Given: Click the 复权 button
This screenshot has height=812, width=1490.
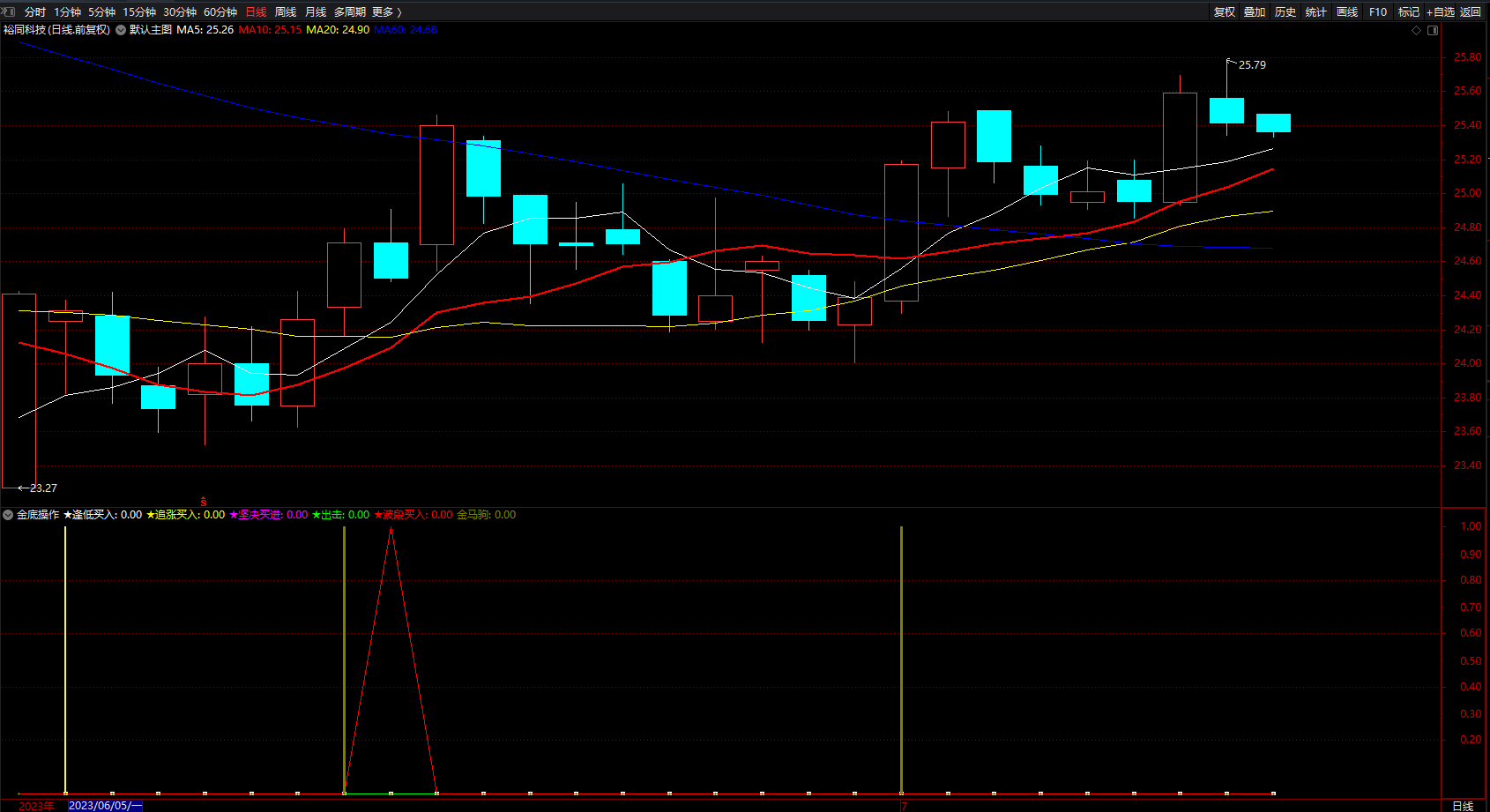Looking at the screenshot, I should coord(1224,12).
